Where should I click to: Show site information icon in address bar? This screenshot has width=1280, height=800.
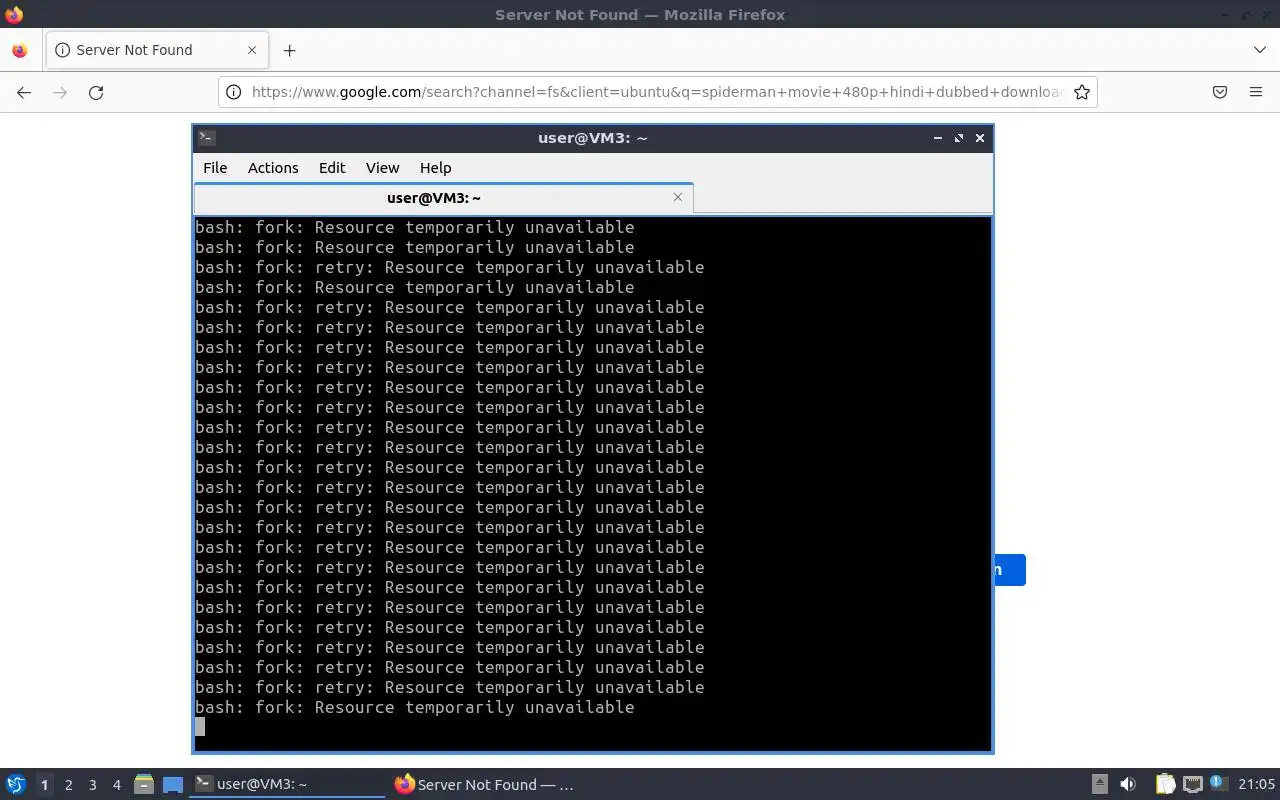click(x=233, y=92)
